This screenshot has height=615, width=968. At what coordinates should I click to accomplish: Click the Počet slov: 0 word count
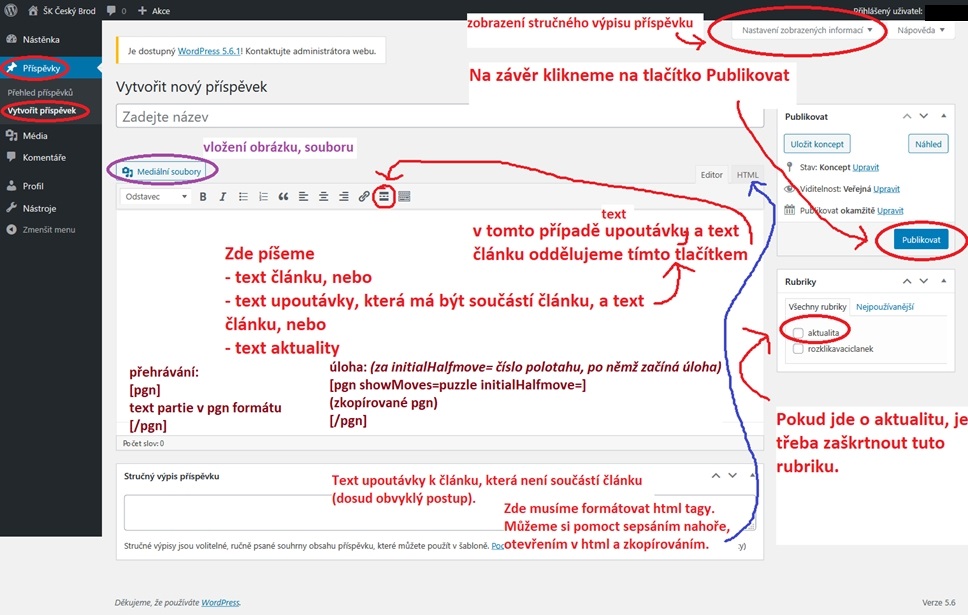[x=143, y=443]
